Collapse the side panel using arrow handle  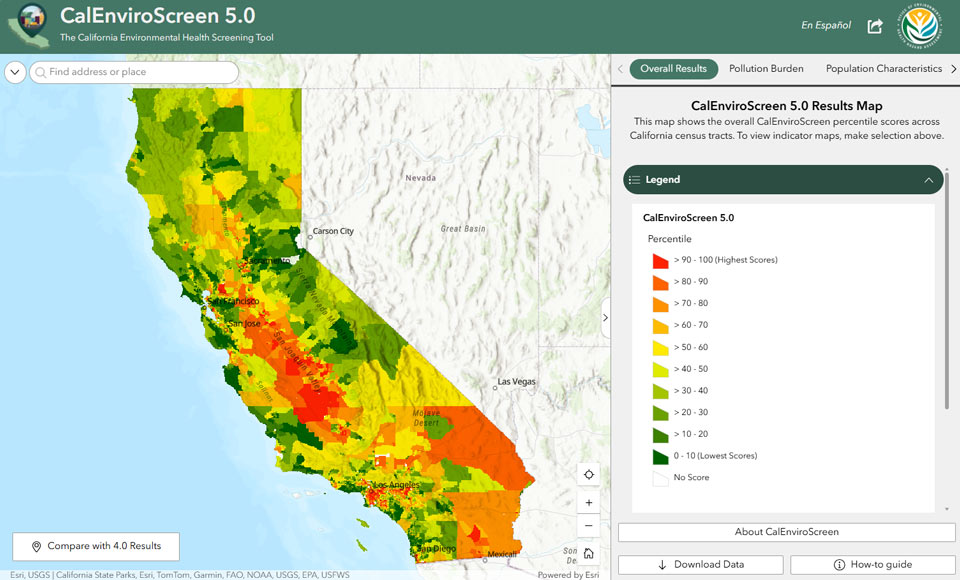point(606,317)
